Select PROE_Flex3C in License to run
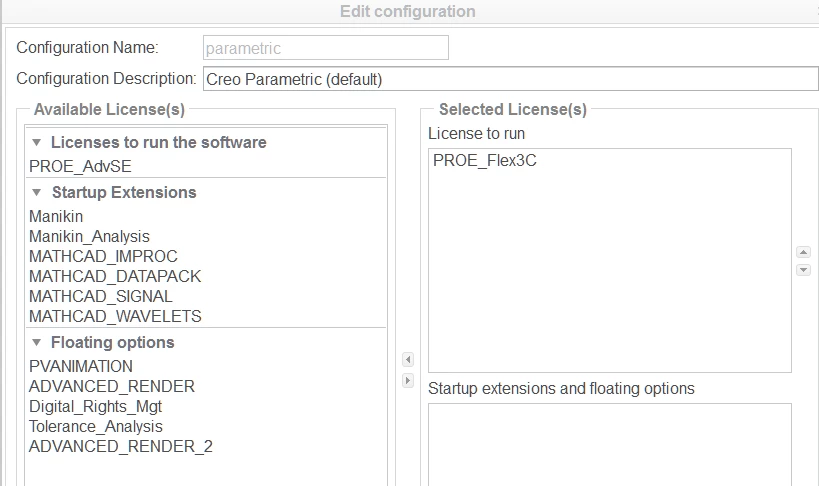The width and height of the screenshot is (819, 486). (485, 160)
